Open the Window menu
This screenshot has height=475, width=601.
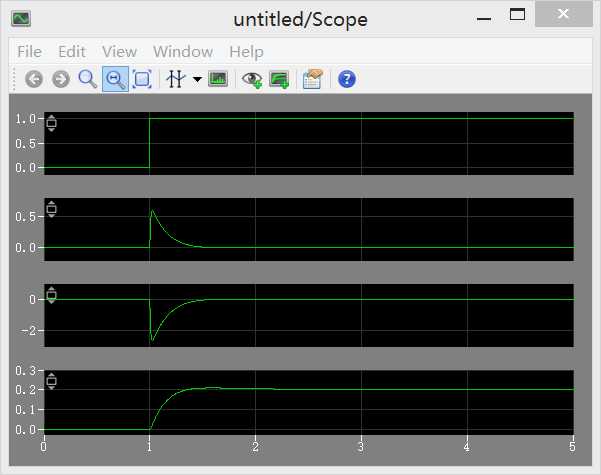pyautogui.click(x=183, y=52)
